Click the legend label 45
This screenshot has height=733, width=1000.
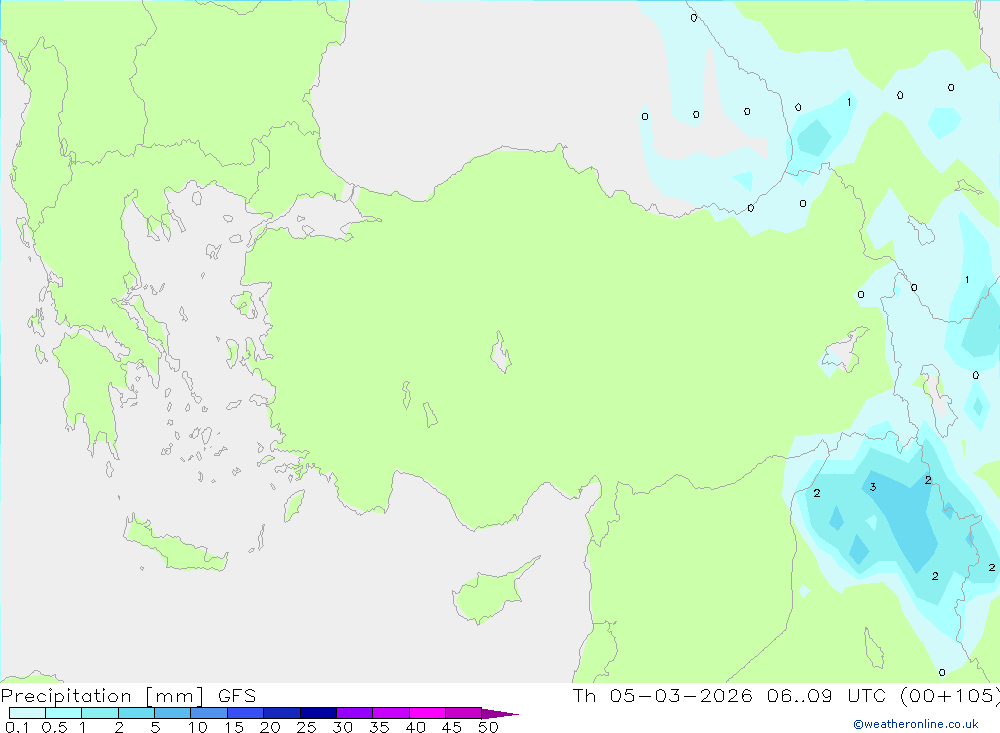[x=452, y=727]
